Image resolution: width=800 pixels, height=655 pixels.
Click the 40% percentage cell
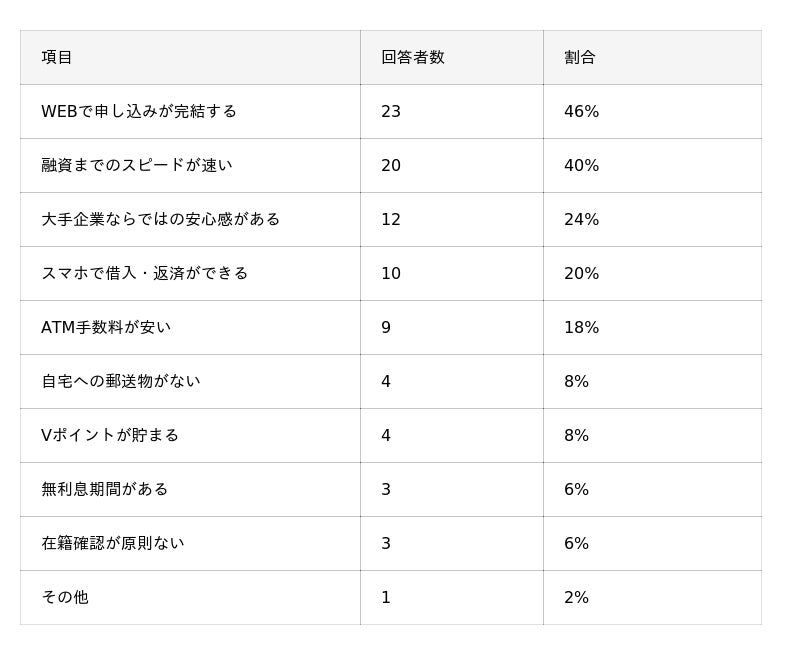pyautogui.click(x=581, y=165)
